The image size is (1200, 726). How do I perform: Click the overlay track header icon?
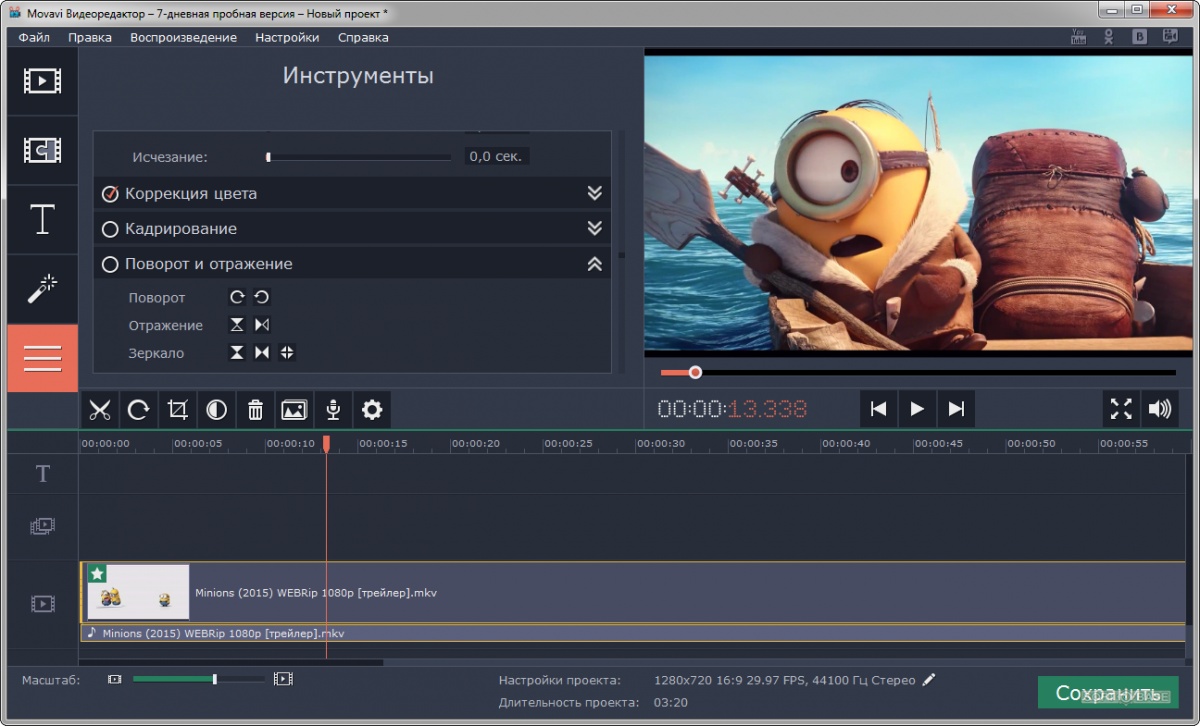(42, 526)
